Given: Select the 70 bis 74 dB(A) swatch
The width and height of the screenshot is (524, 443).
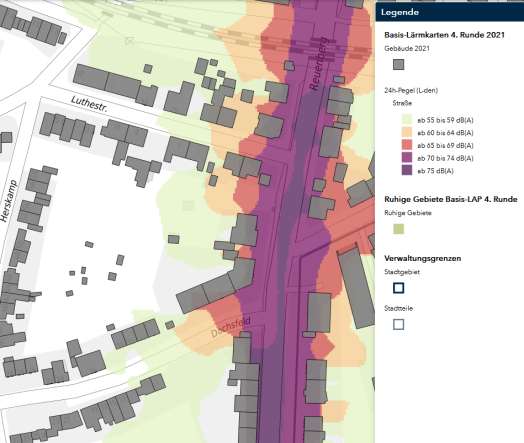Looking at the screenshot, I should pyautogui.click(x=407, y=158).
